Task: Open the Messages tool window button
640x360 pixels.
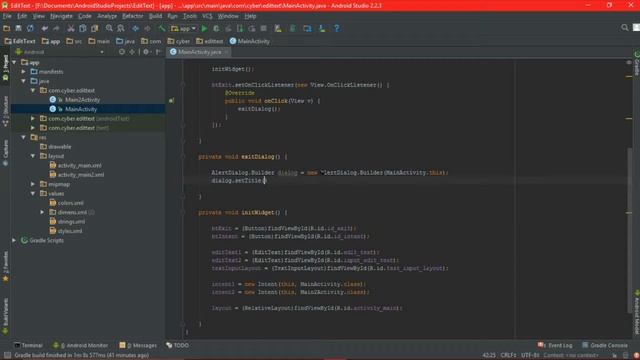Action: [x=138, y=345]
